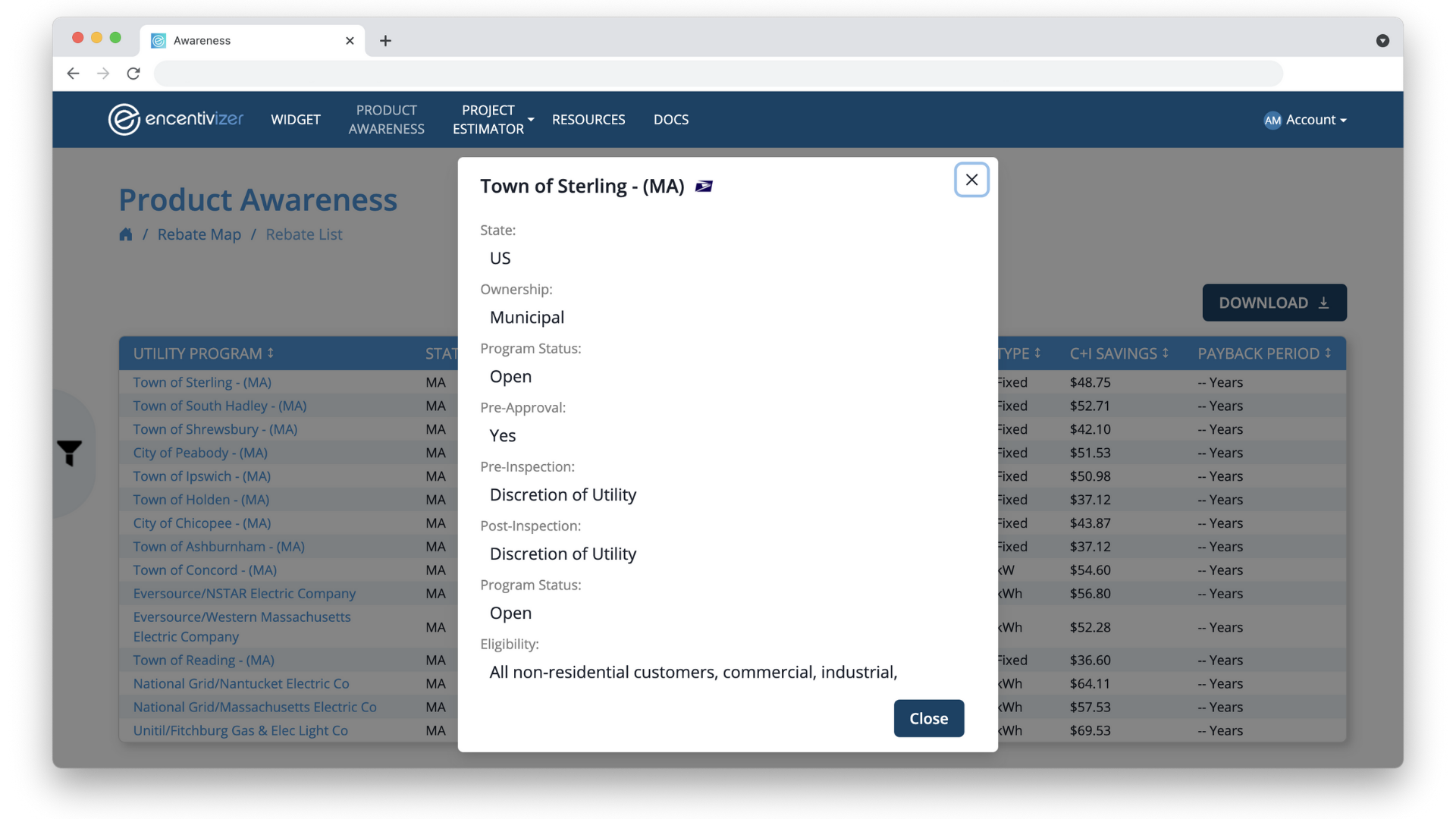This screenshot has width=1456, height=819.
Task: Click the home breadcrumb icon
Action: (x=125, y=234)
